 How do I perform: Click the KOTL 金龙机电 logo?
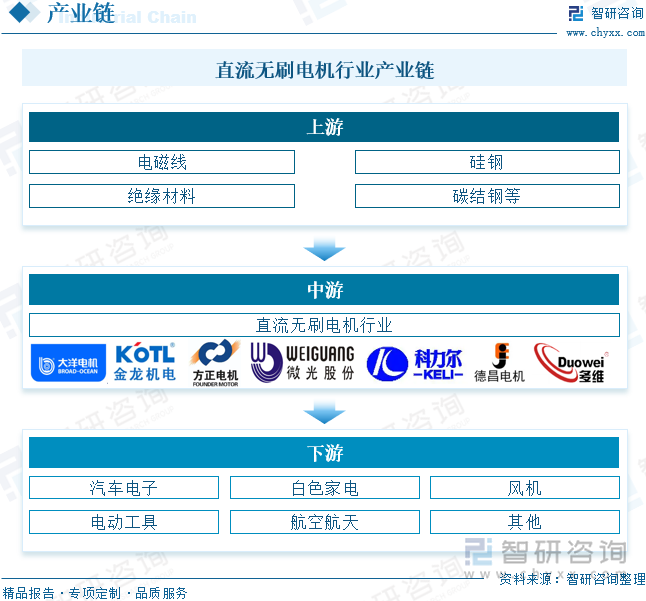(145, 362)
